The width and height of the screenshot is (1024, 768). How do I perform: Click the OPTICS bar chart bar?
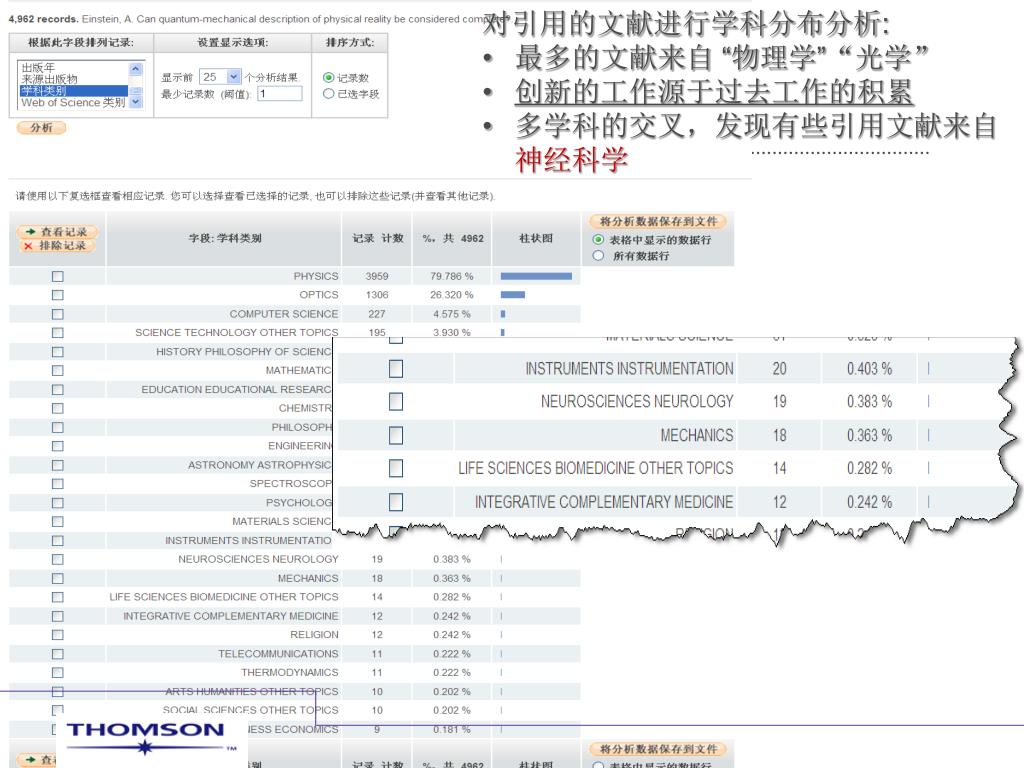[x=513, y=295]
